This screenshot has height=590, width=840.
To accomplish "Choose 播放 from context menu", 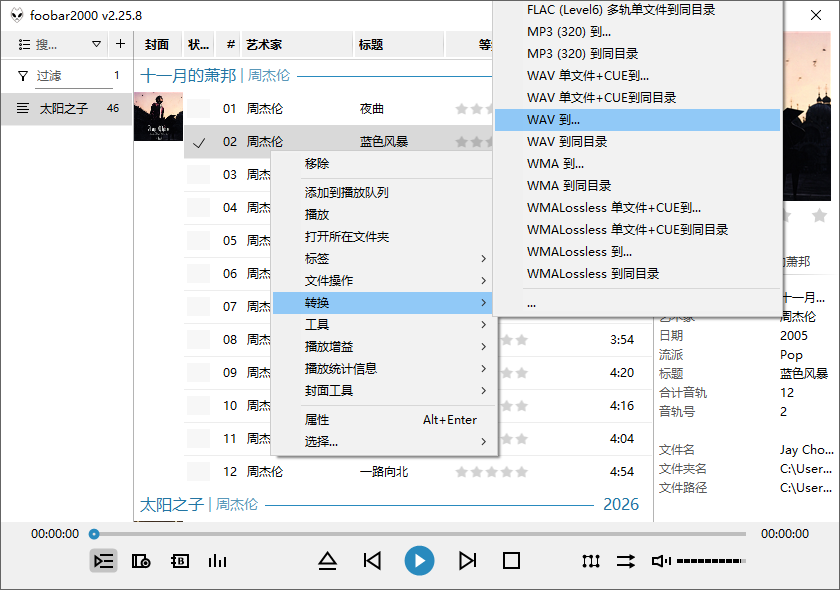I will (383, 214).
